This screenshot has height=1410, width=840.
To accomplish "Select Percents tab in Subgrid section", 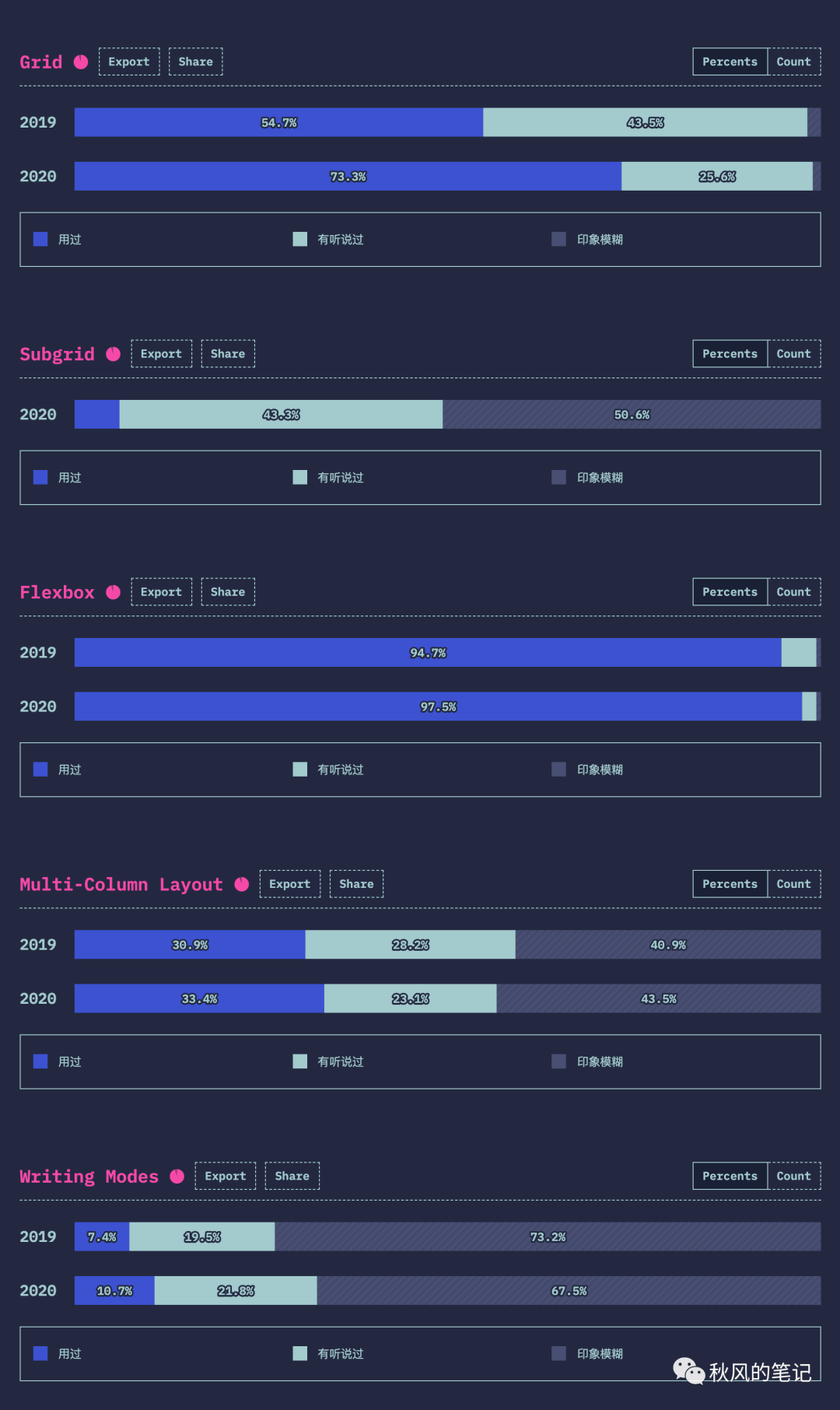I will click(730, 354).
